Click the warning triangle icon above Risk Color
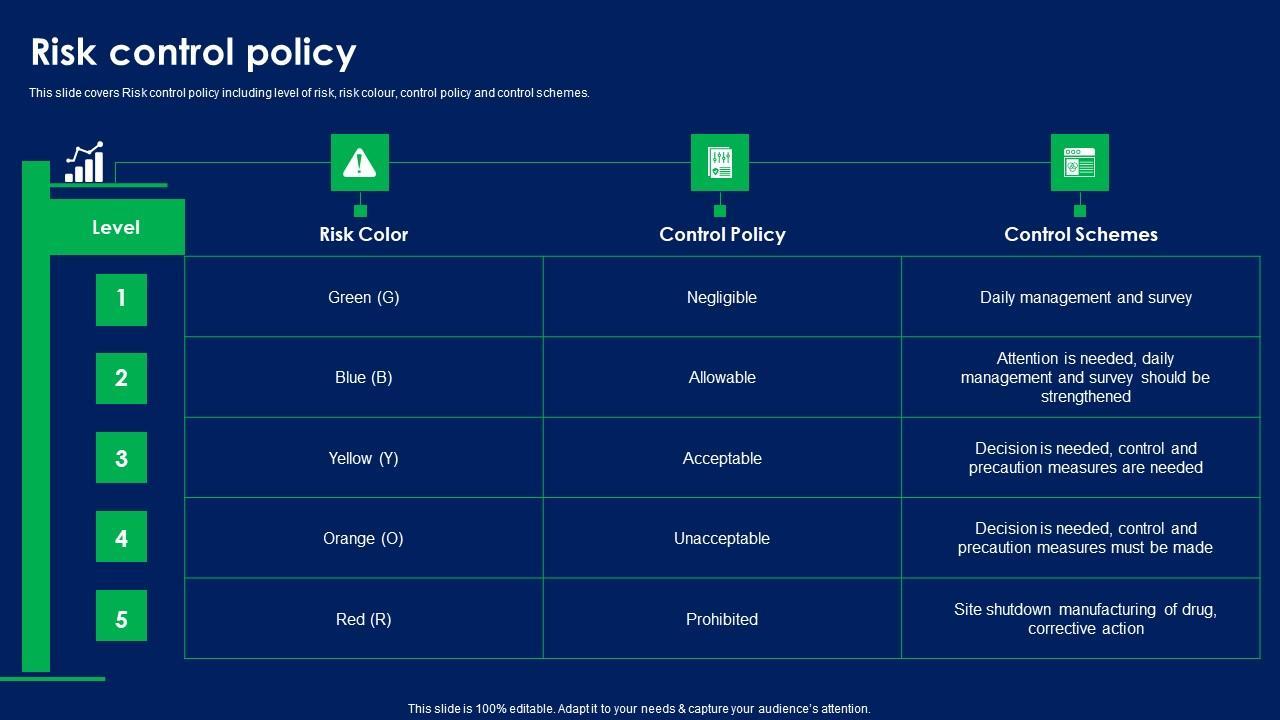The width and height of the screenshot is (1280, 720). [359, 163]
